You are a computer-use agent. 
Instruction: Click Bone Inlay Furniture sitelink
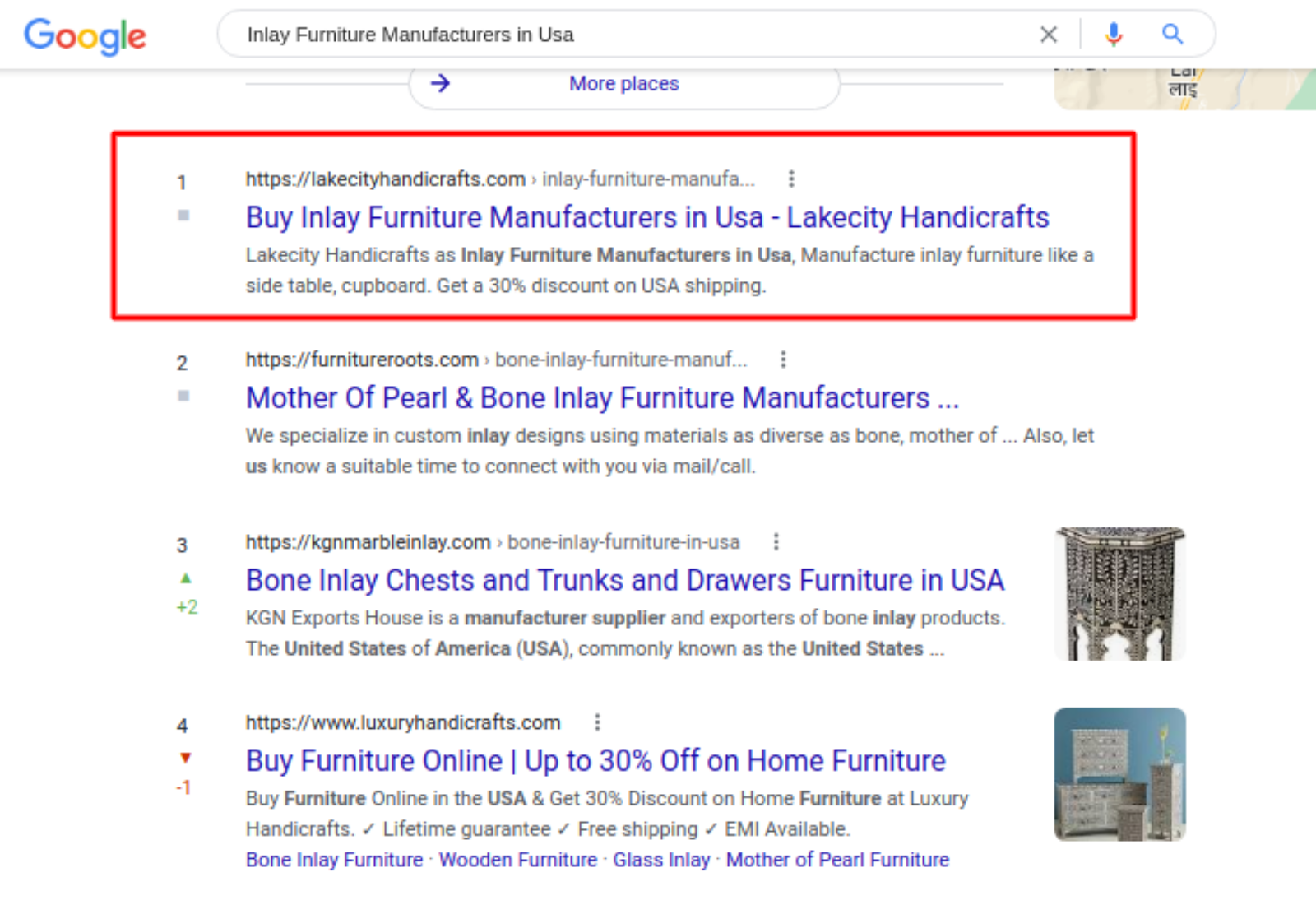pos(334,860)
